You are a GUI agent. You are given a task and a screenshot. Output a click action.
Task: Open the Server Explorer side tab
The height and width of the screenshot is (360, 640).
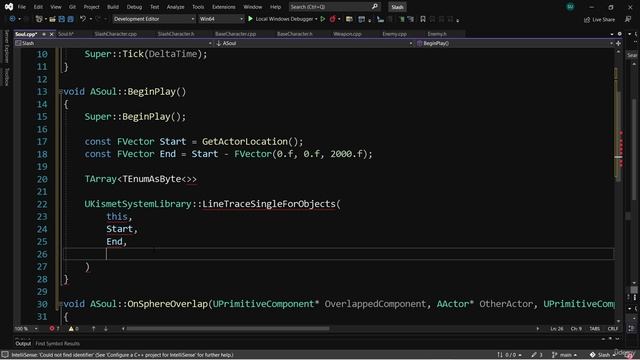[6, 46]
